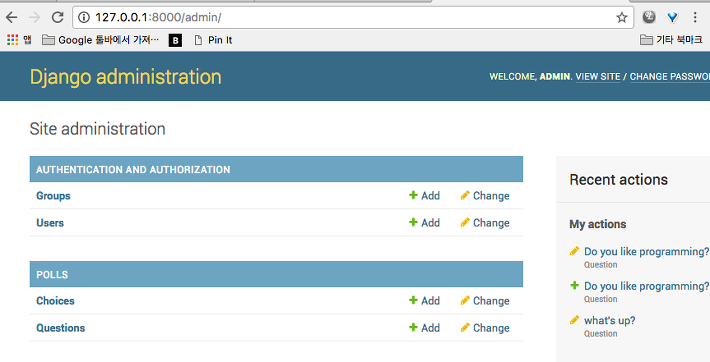Add a new Group

[x=424, y=196]
